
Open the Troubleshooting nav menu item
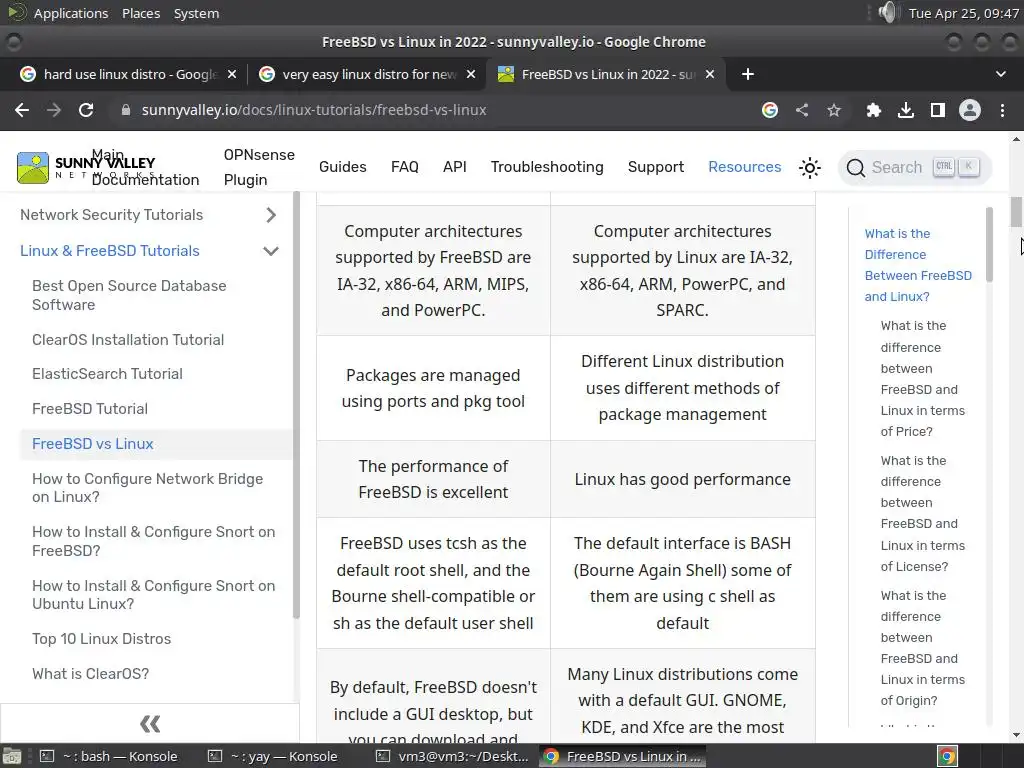click(547, 167)
